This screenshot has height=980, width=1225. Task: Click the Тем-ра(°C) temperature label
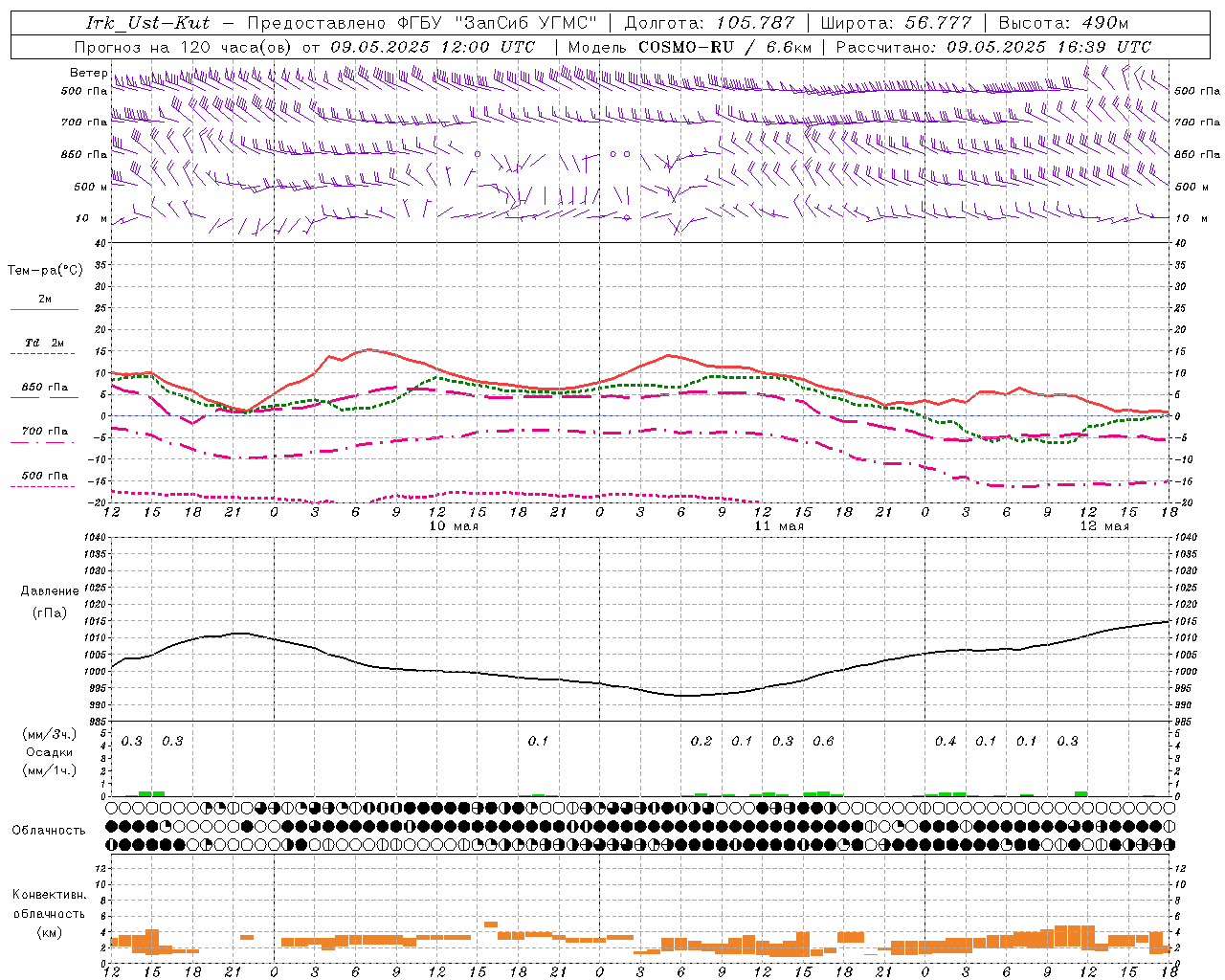coord(45,271)
